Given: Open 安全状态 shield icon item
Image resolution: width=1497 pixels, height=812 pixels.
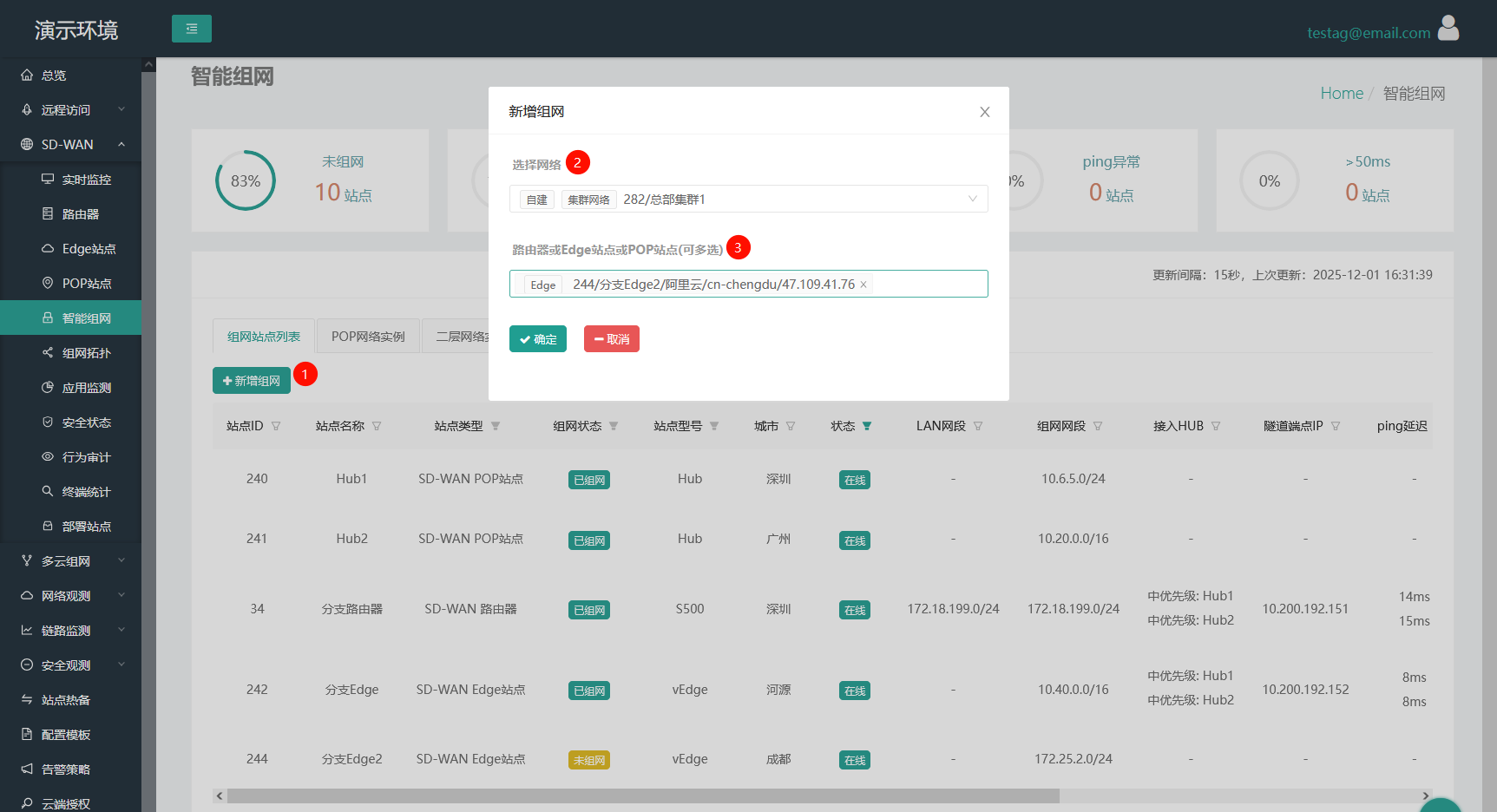Looking at the screenshot, I should click(x=48, y=422).
